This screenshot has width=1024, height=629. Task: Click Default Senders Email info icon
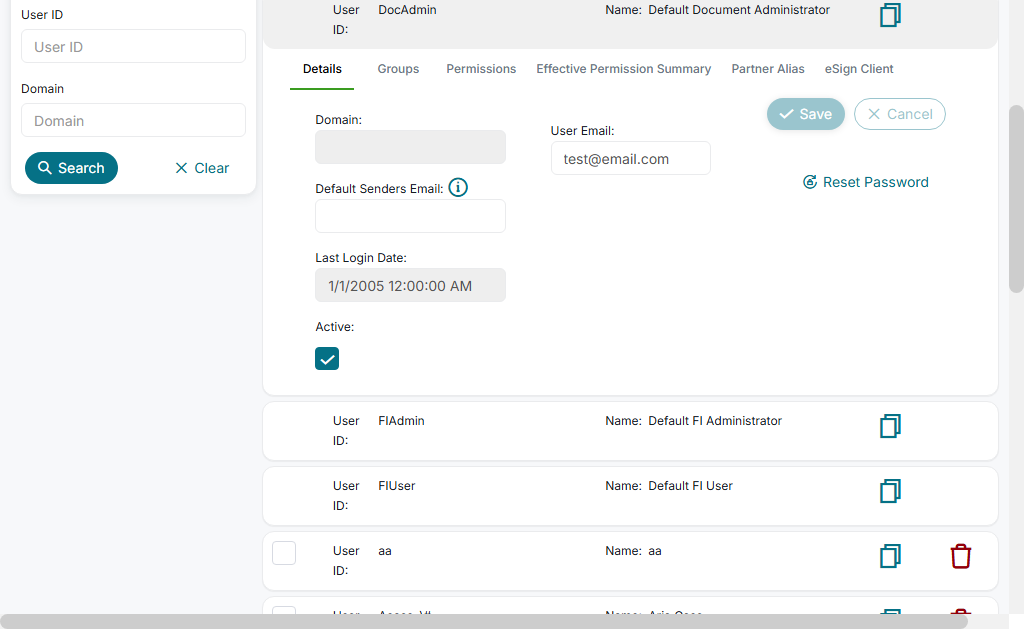(458, 187)
